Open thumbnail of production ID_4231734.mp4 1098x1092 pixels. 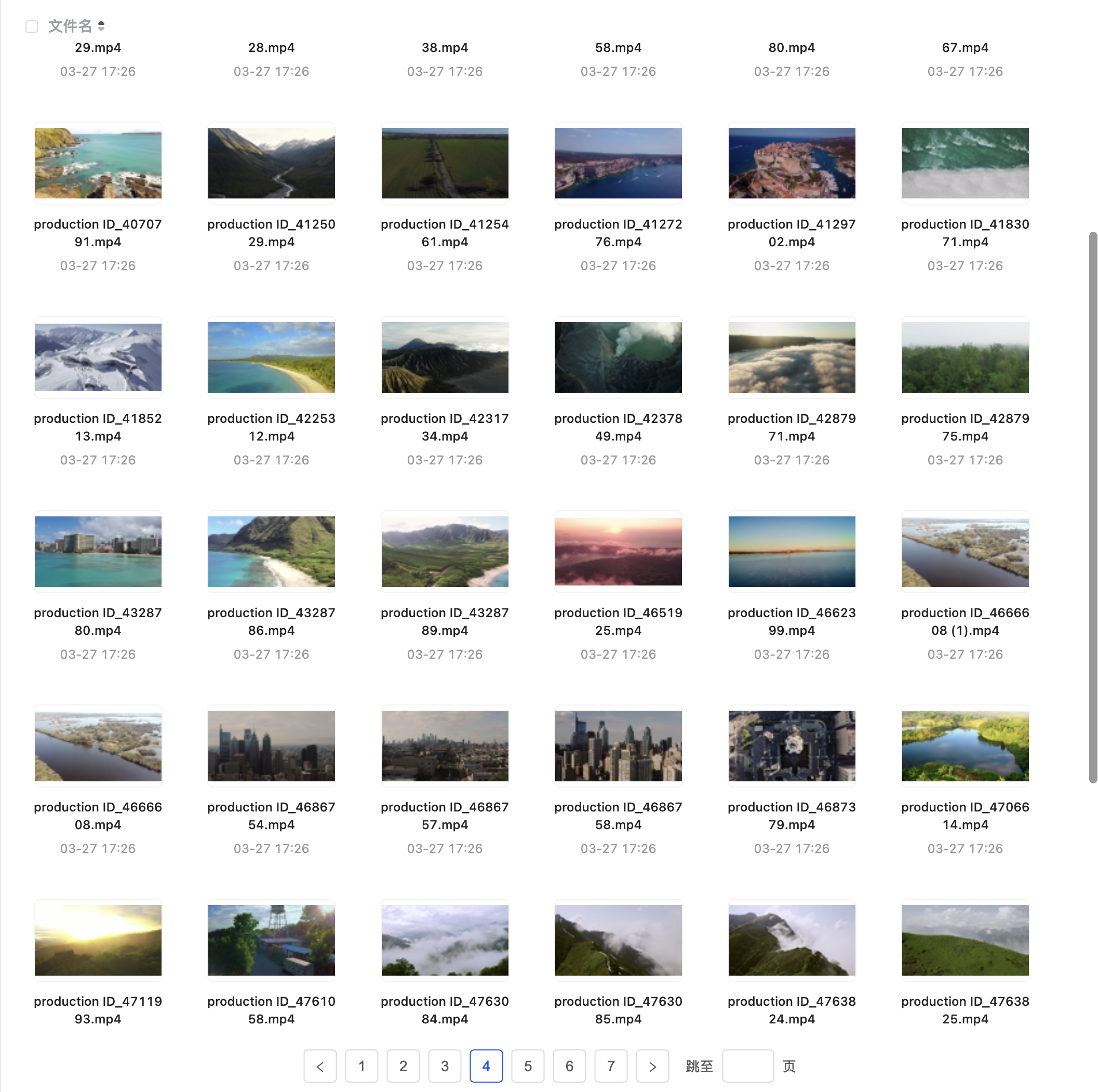[445, 357]
